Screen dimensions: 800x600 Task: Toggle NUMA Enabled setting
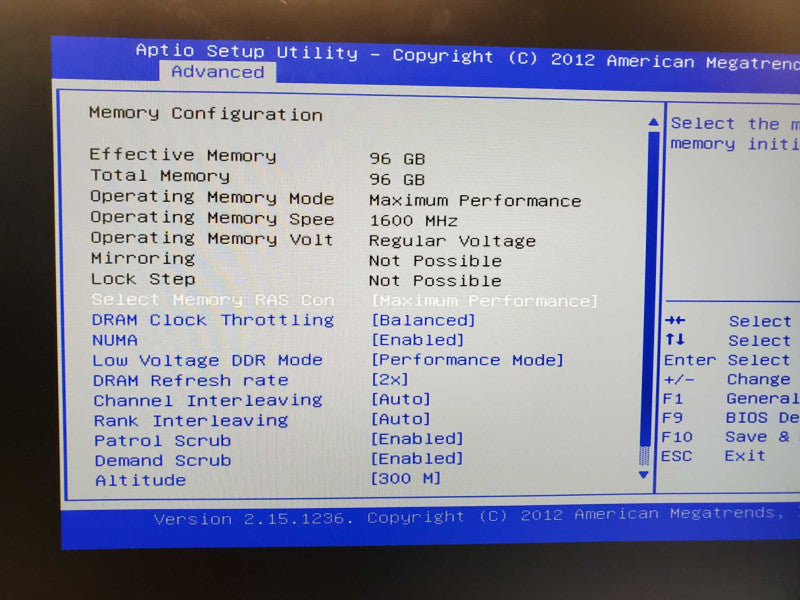[417, 340]
